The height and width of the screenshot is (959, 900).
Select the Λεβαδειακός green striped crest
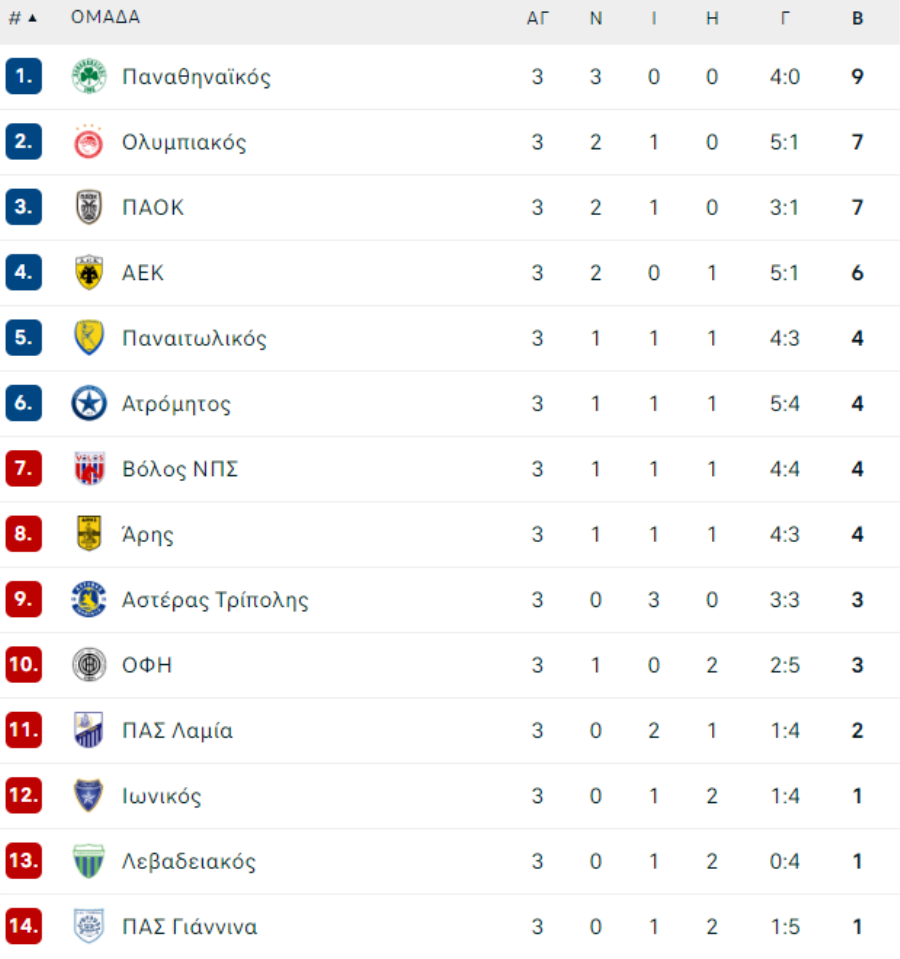click(89, 861)
